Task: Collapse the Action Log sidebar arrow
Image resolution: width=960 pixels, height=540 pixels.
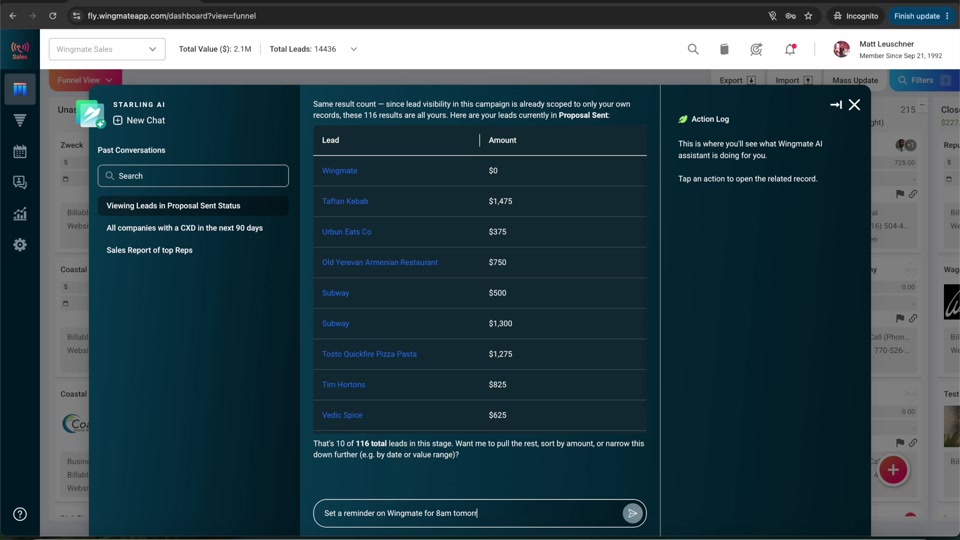Action: (836, 105)
